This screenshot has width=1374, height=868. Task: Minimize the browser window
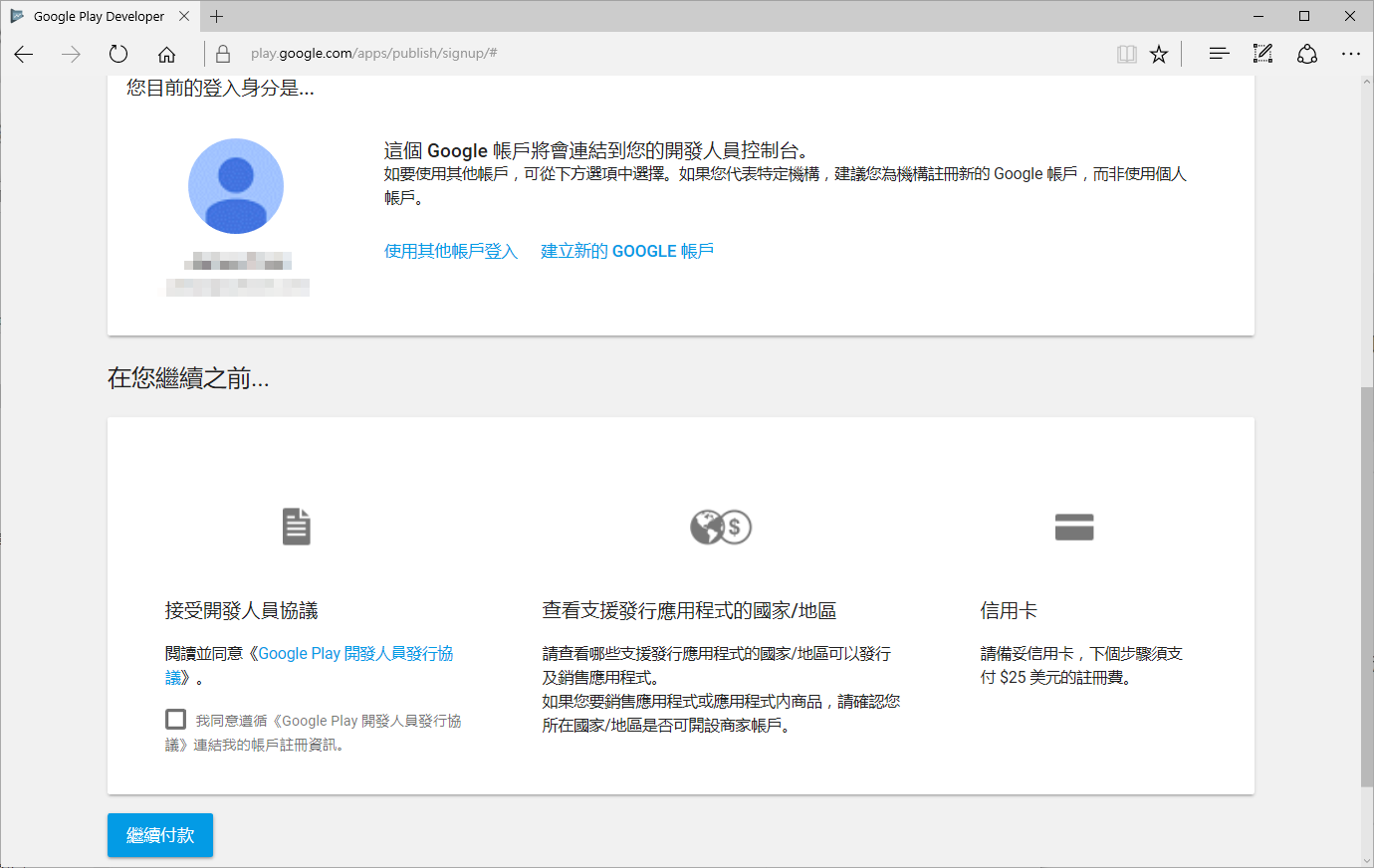[1259, 16]
